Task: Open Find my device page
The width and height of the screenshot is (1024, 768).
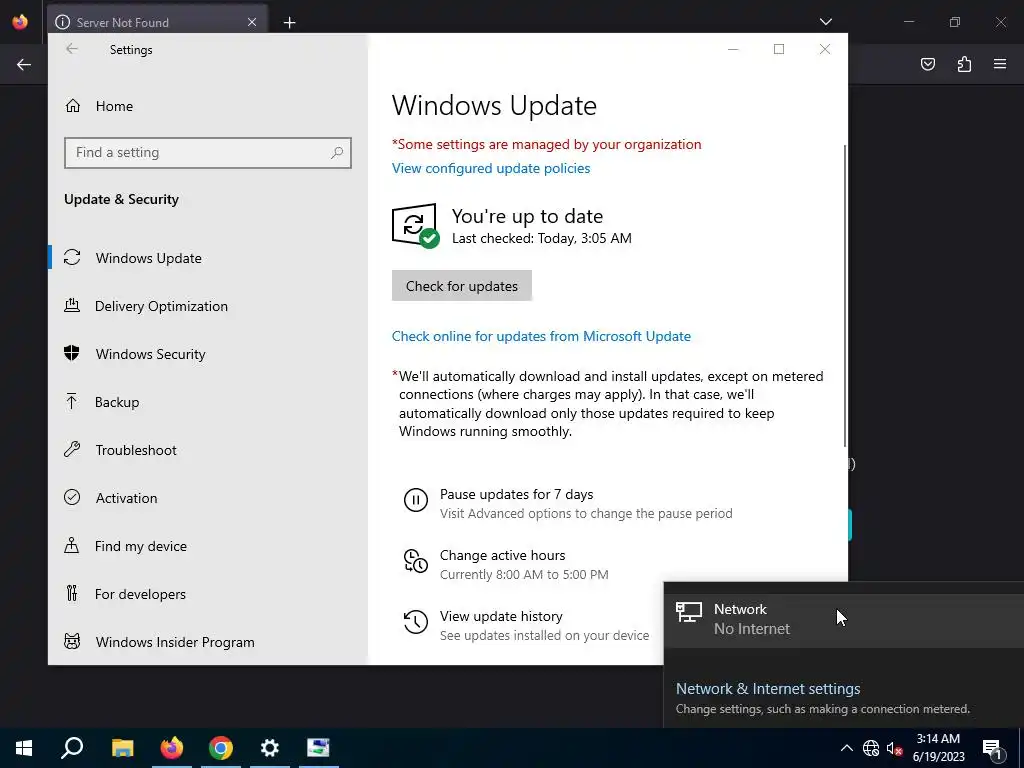Action: [140, 546]
